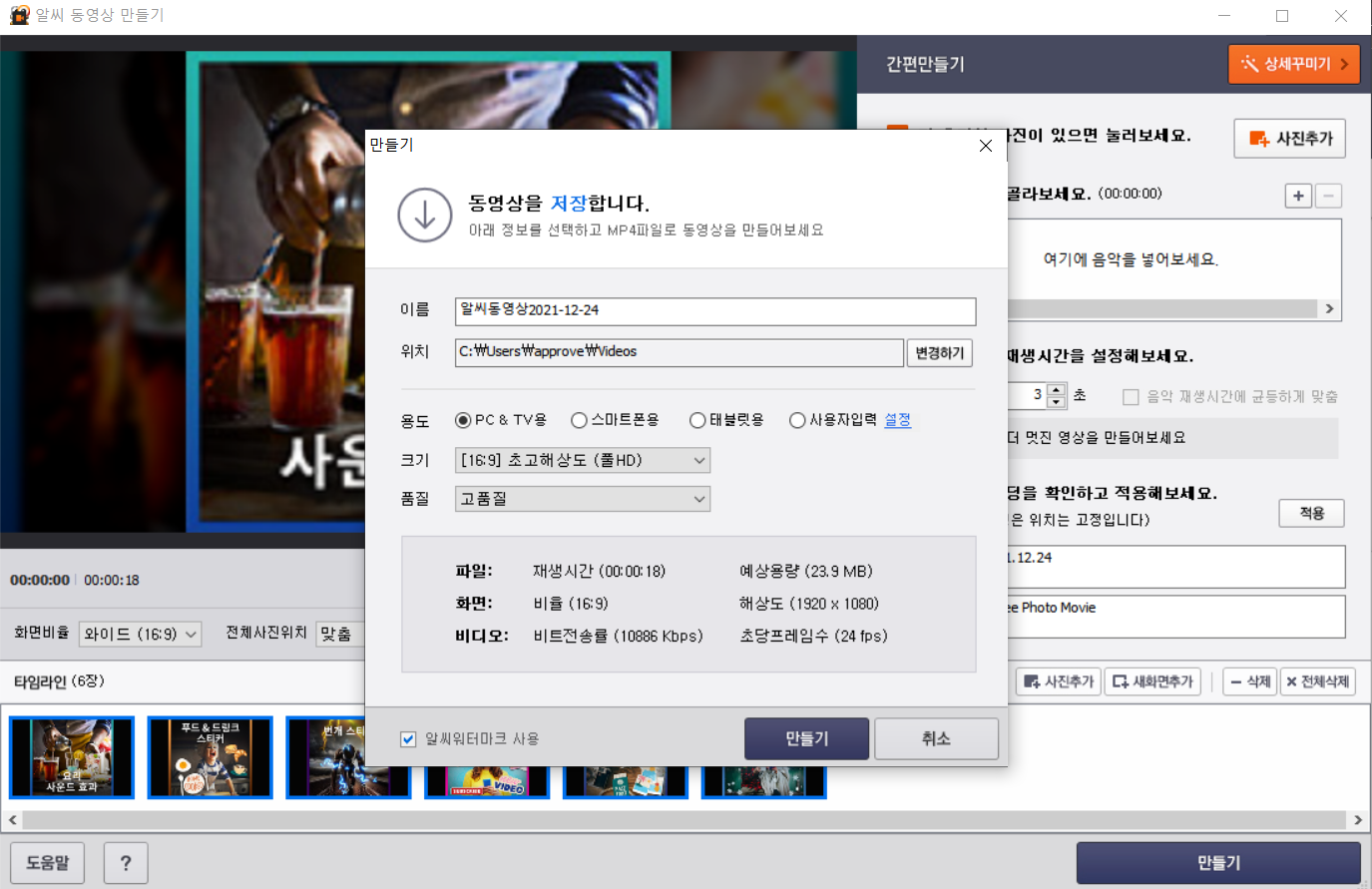This screenshot has width=1372, height=889.
Task: Uncheck 알씨워터마크 사용 checkbox
Action: [408, 739]
